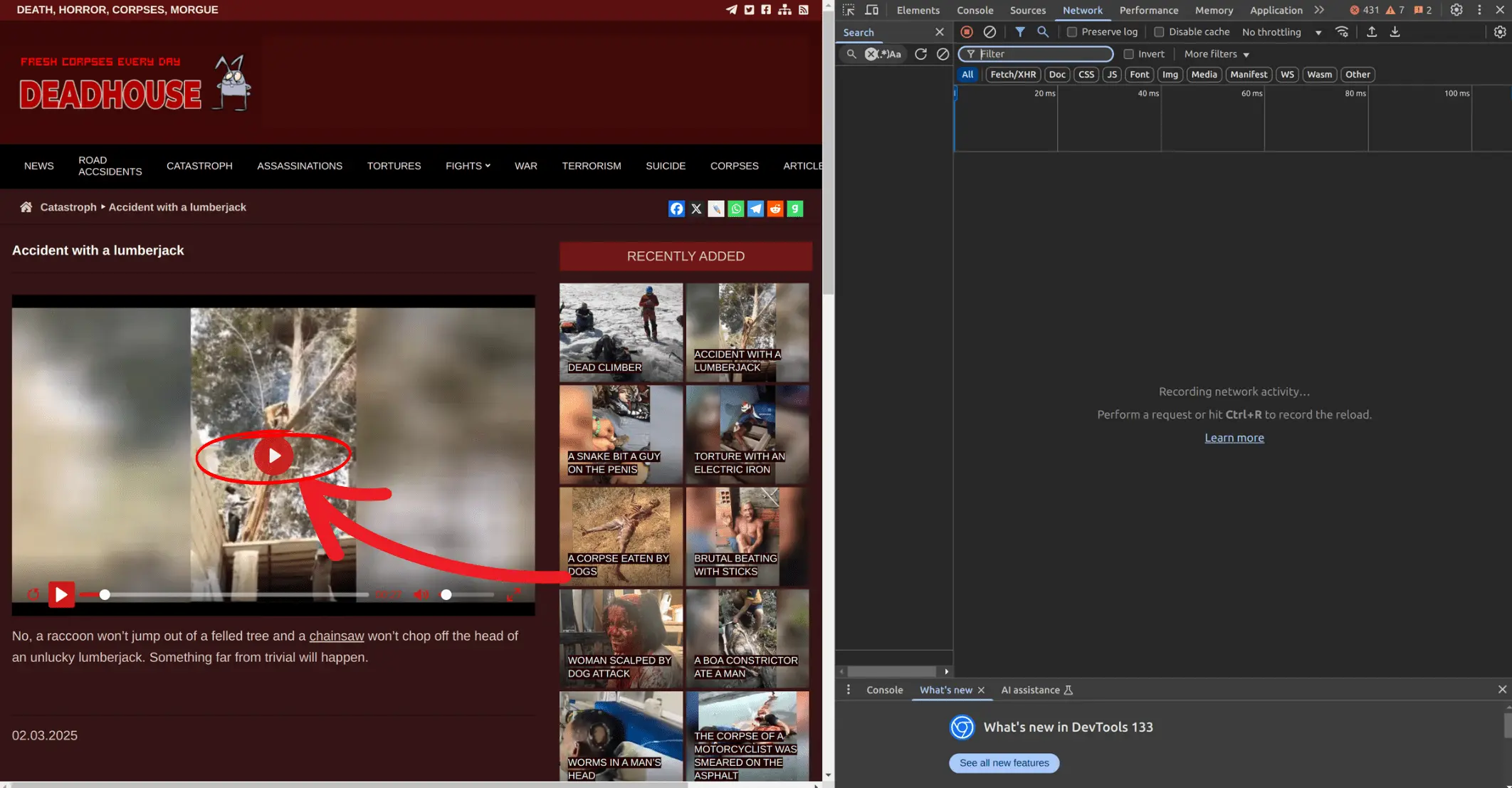The image size is (1512, 788).
Task: Open the Application tab
Action: (1276, 10)
